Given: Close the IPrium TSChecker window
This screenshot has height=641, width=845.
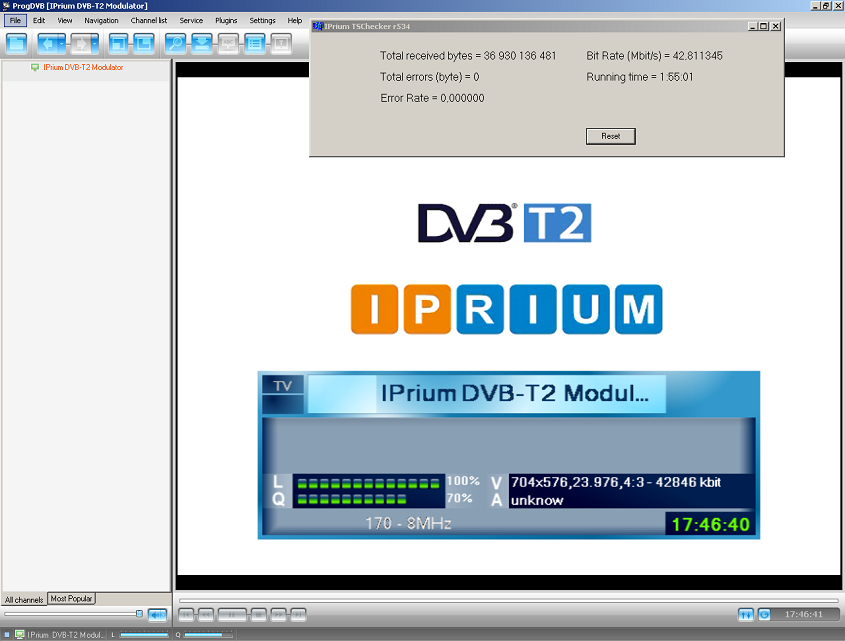Looking at the screenshot, I should [x=775, y=26].
